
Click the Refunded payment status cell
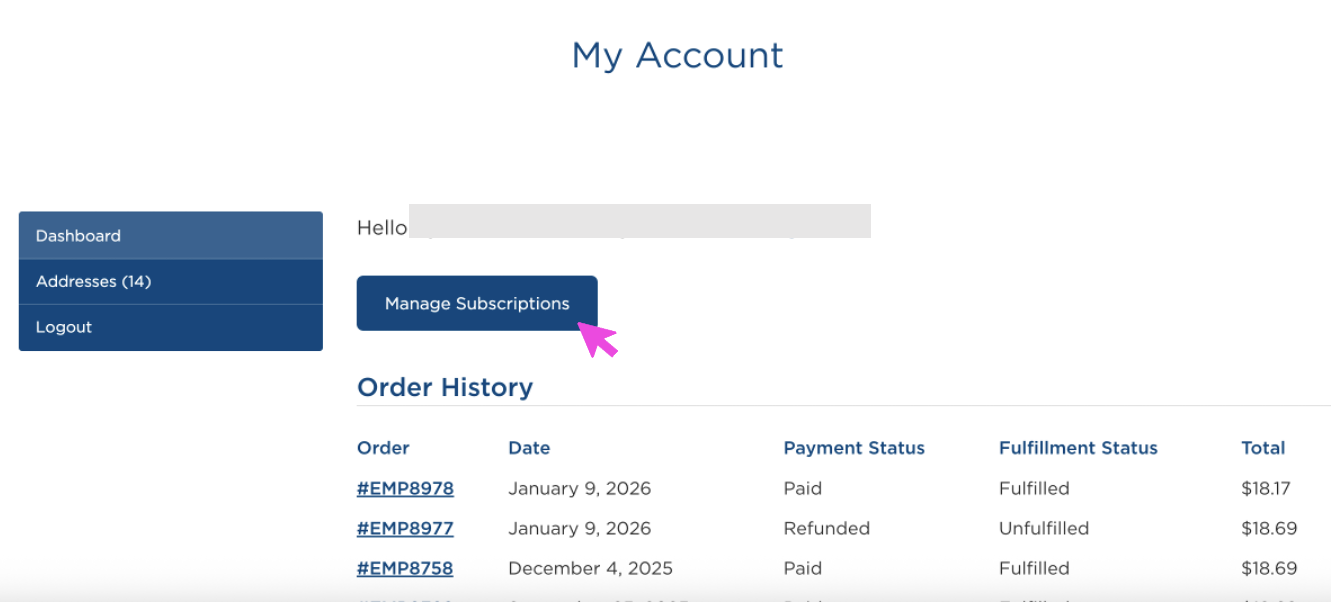826,528
